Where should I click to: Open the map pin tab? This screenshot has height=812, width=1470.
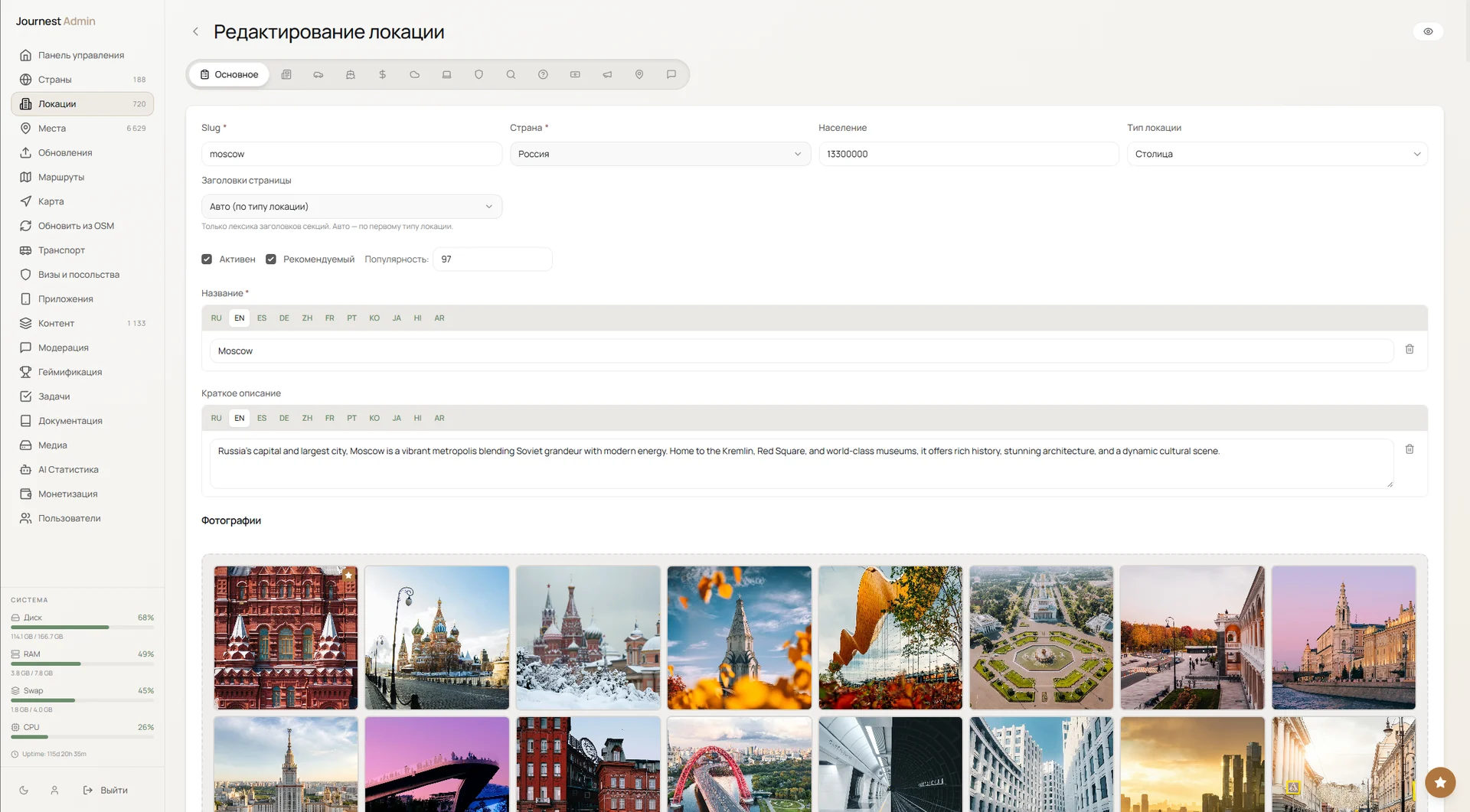pos(639,74)
